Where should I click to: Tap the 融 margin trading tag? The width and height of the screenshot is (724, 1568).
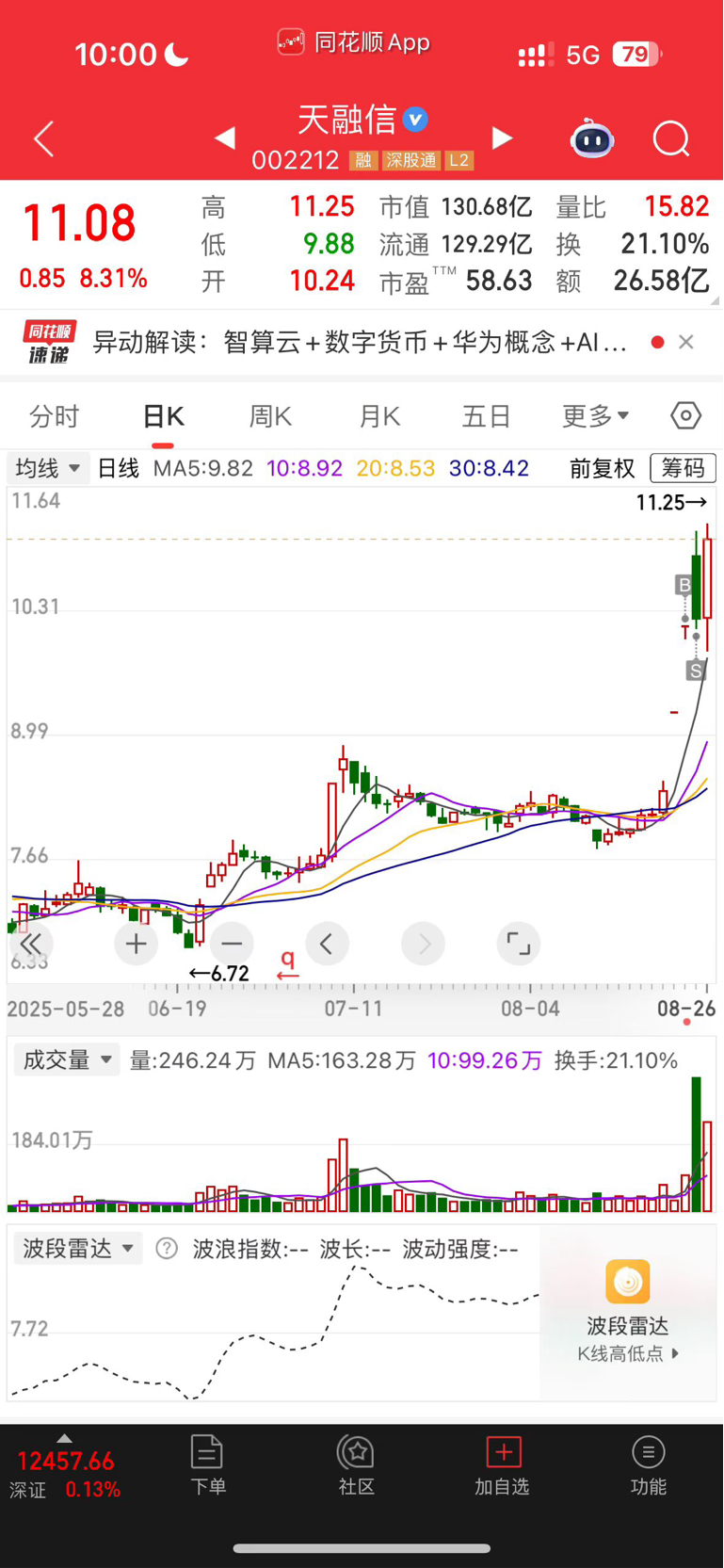(x=362, y=161)
